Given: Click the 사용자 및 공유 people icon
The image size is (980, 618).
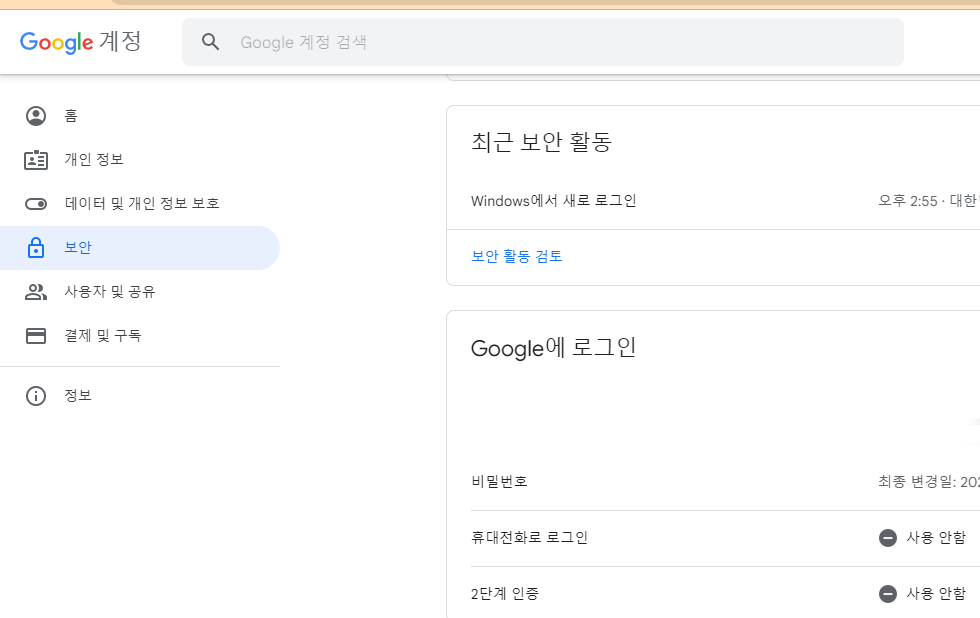Looking at the screenshot, I should 36,292.
